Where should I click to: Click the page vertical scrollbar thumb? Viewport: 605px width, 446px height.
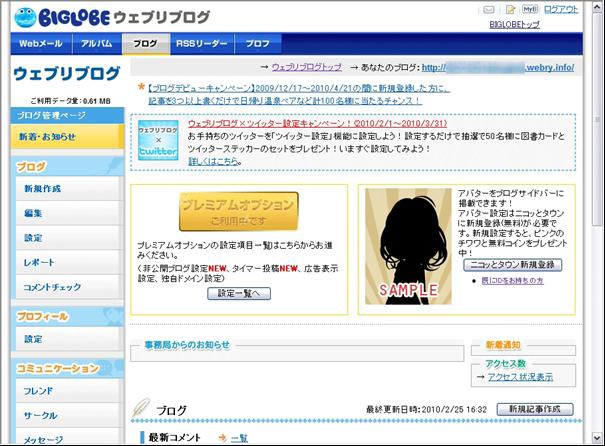(597, 120)
